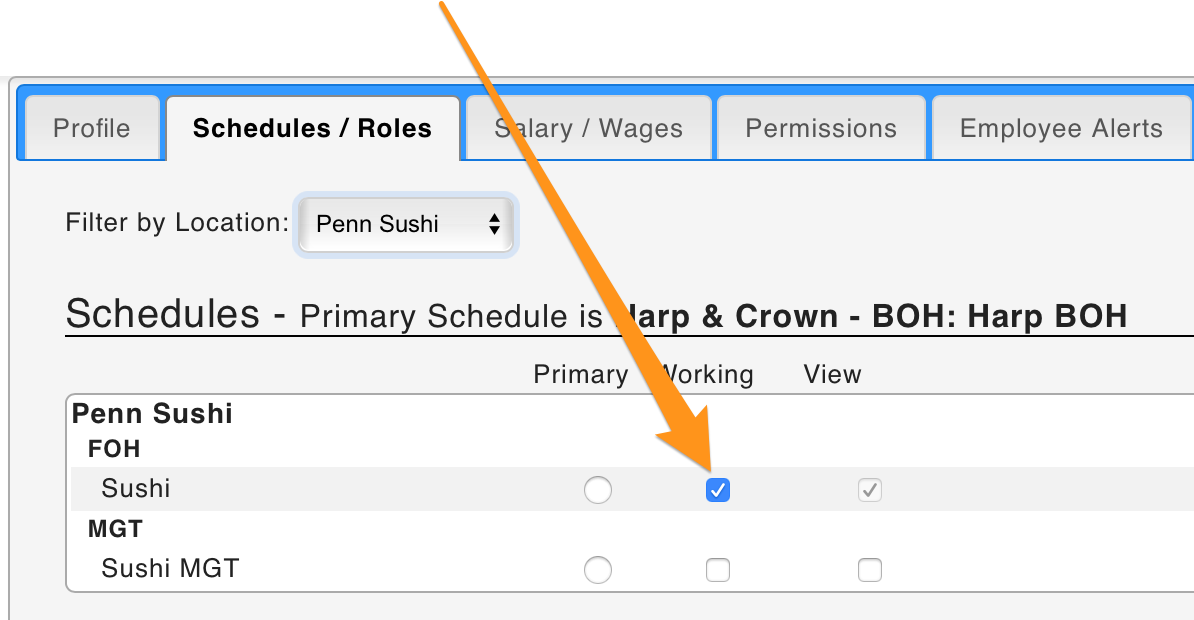Check the View checkbox for Sushi MGT row

(x=870, y=570)
